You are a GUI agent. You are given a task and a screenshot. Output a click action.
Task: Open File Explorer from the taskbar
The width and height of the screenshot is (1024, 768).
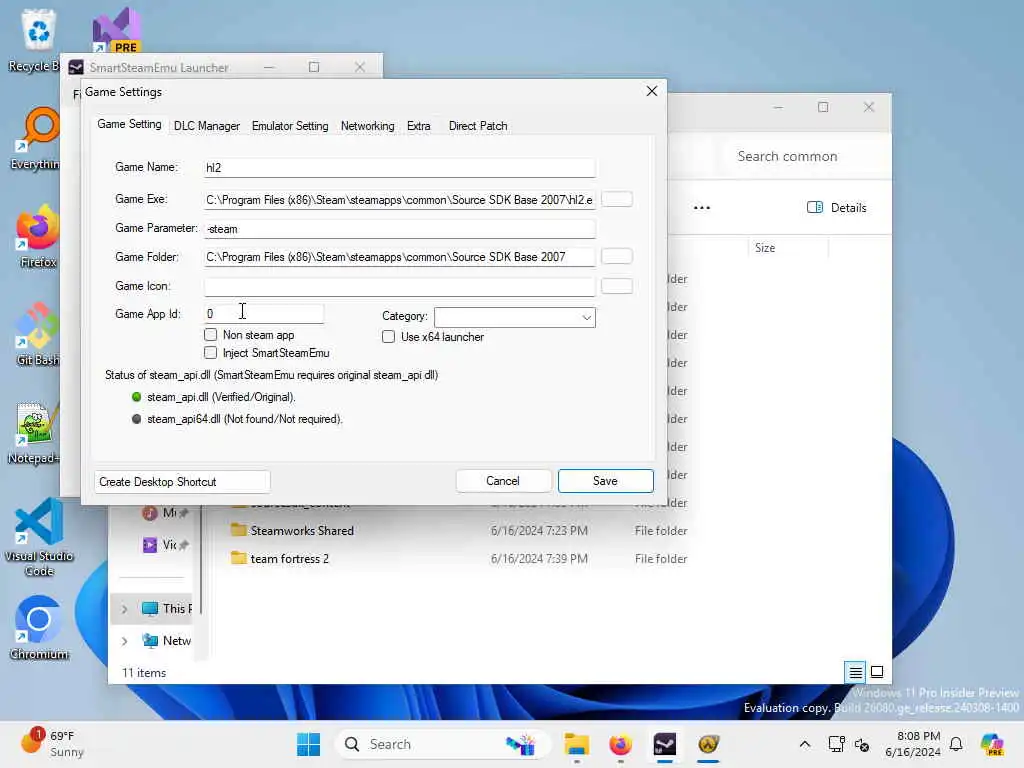[x=577, y=744]
